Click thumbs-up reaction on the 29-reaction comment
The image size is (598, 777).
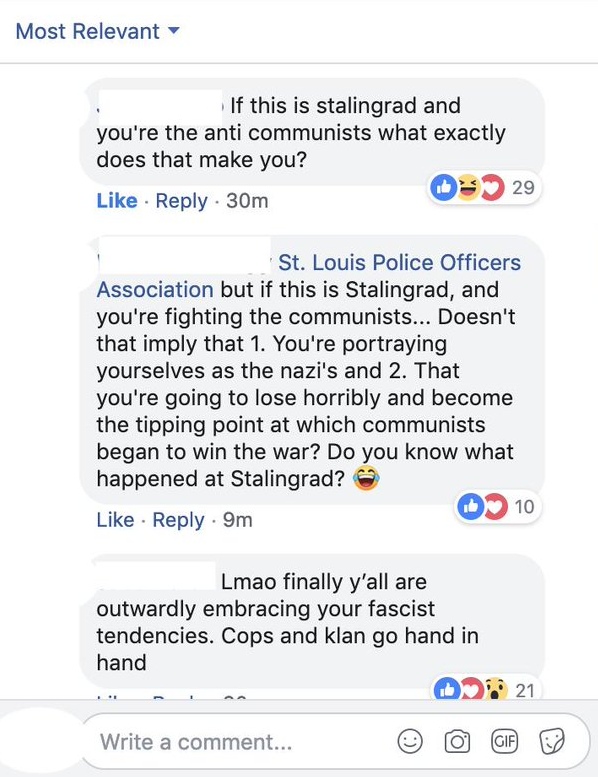[443, 187]
